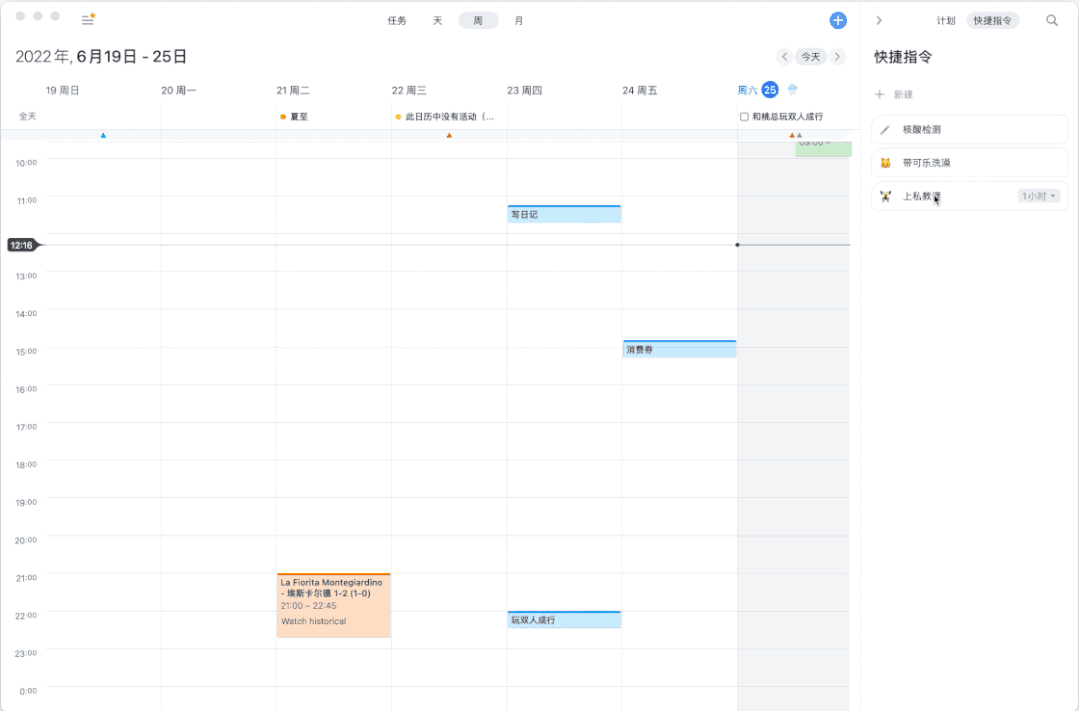The width and height of the screenshot is (1079, 711).
Task: Click the weightlifting icon of 上私教课
Action: click(886, 196)
